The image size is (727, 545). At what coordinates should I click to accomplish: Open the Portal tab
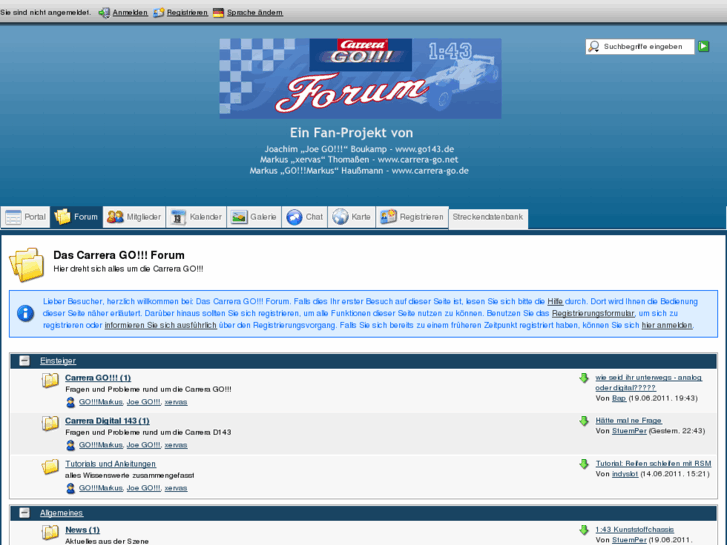tap(26, 217)
